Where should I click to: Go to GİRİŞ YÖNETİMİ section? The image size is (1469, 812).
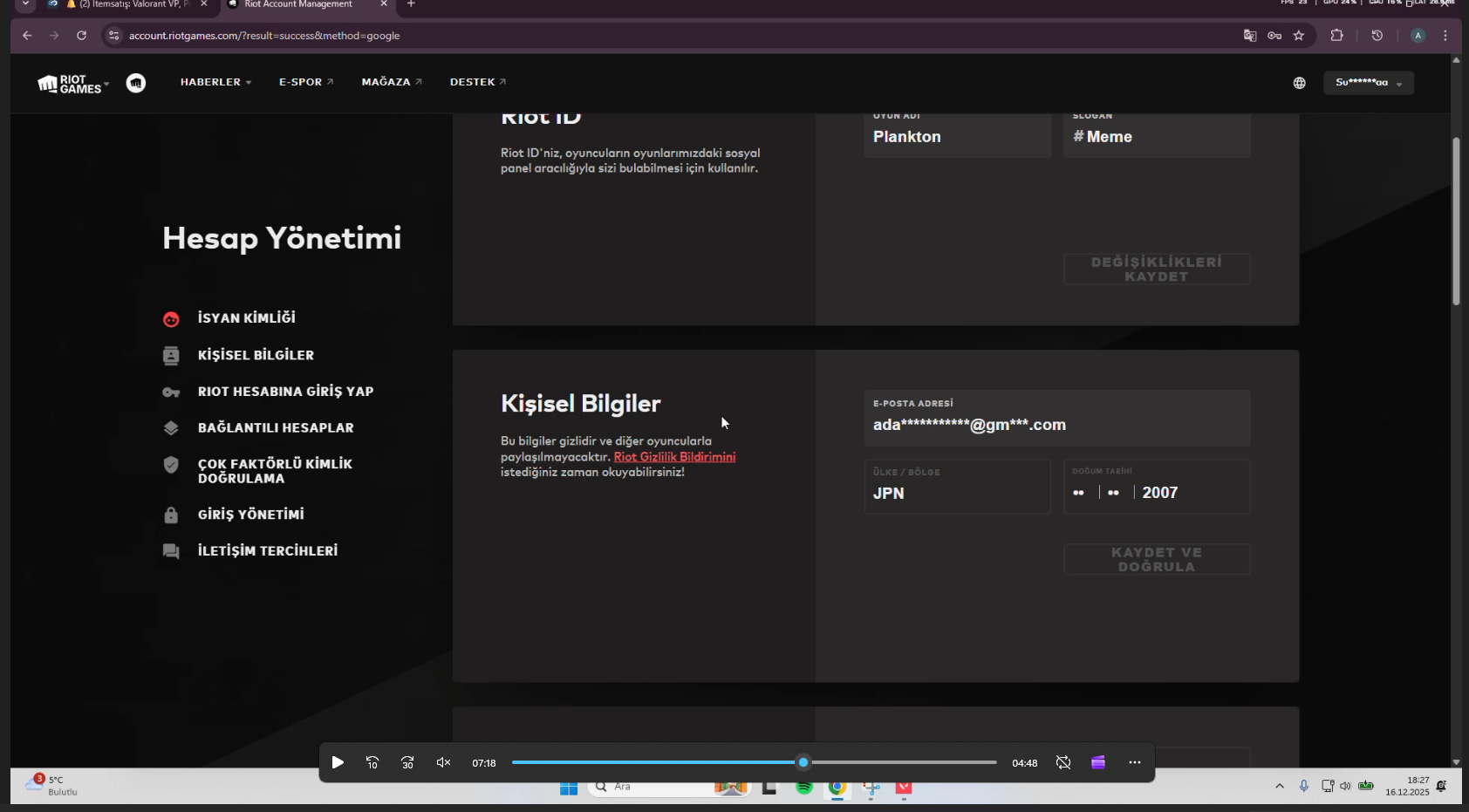tap(251, 515)
